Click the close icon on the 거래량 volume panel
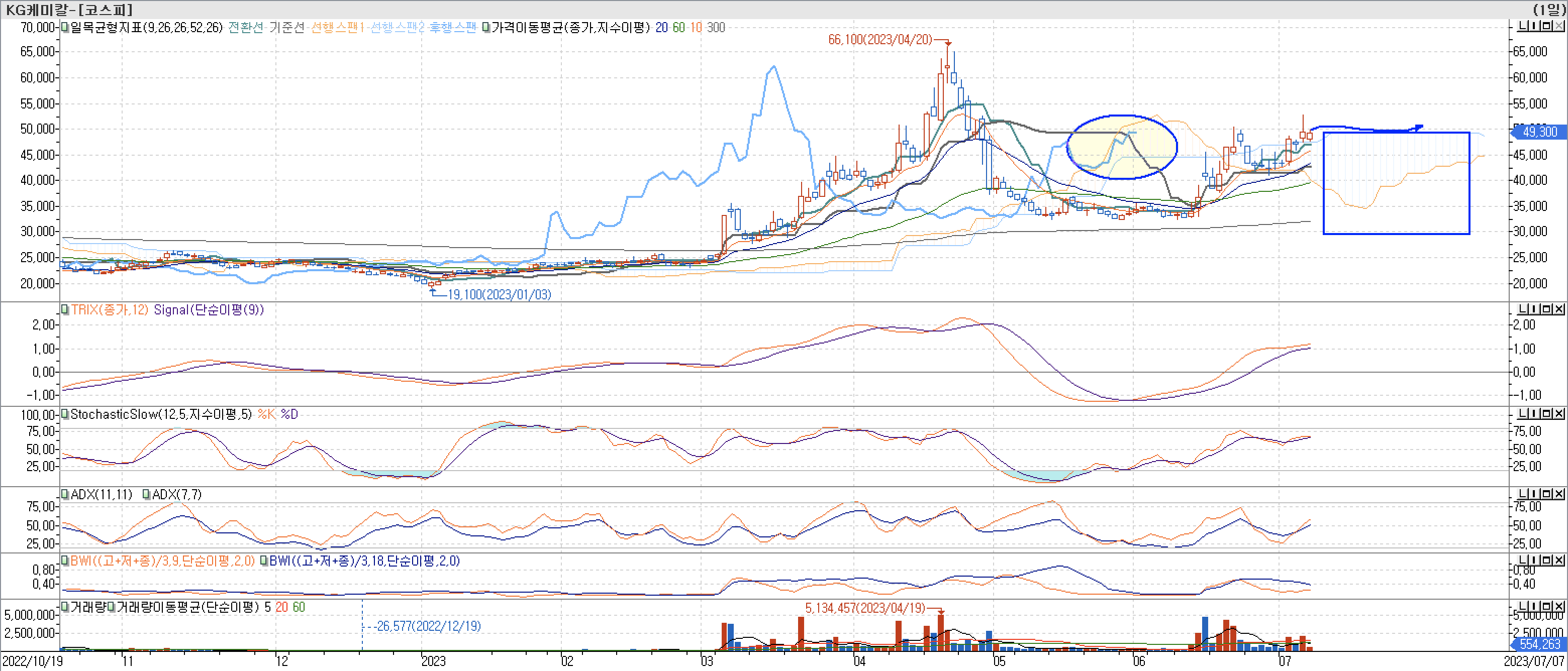Image resolution: width=1568 pixels, height=671 pixels. pyautogui.click(x=1559, y=607)
